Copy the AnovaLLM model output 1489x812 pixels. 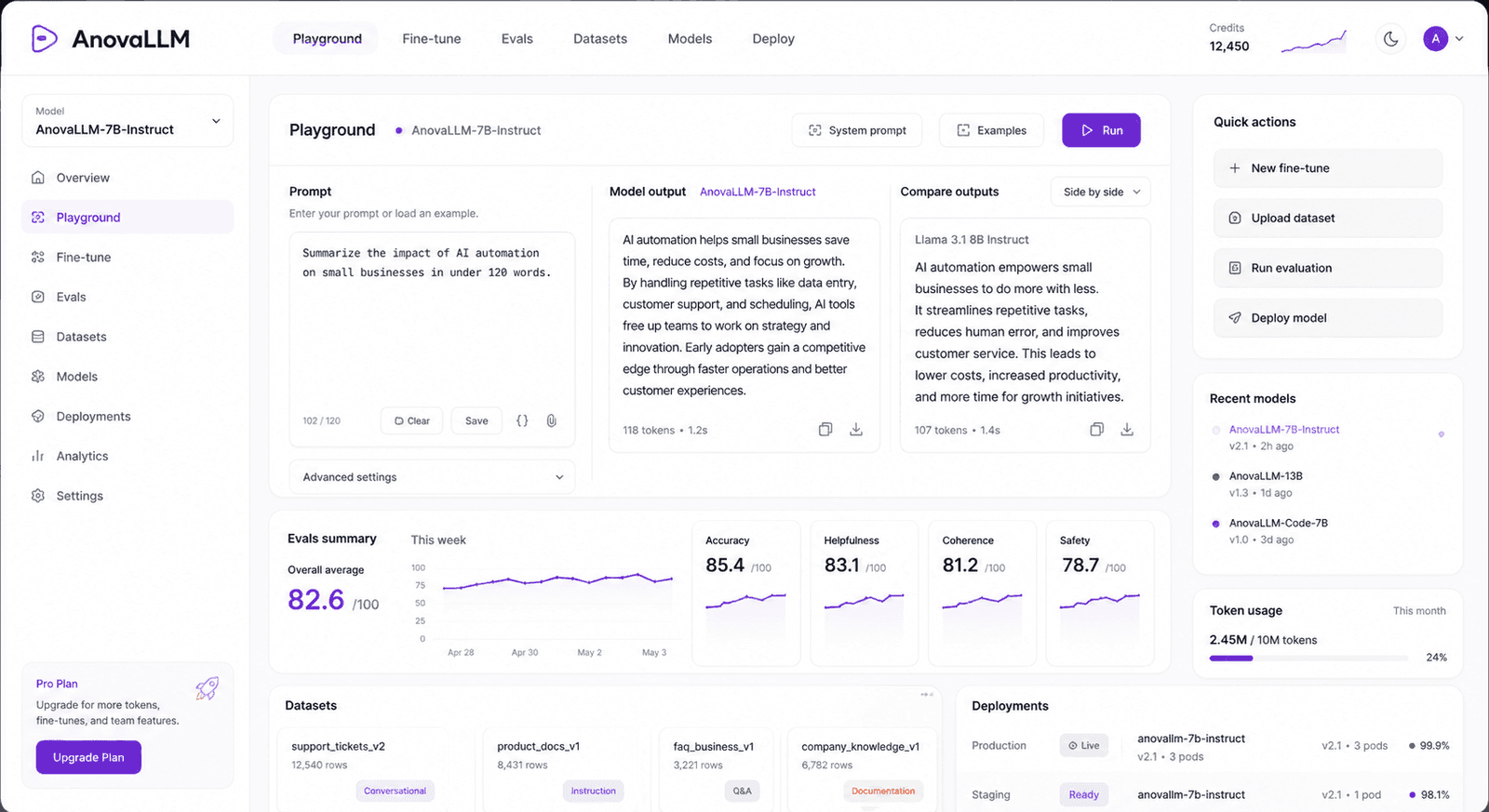[825, 430]
